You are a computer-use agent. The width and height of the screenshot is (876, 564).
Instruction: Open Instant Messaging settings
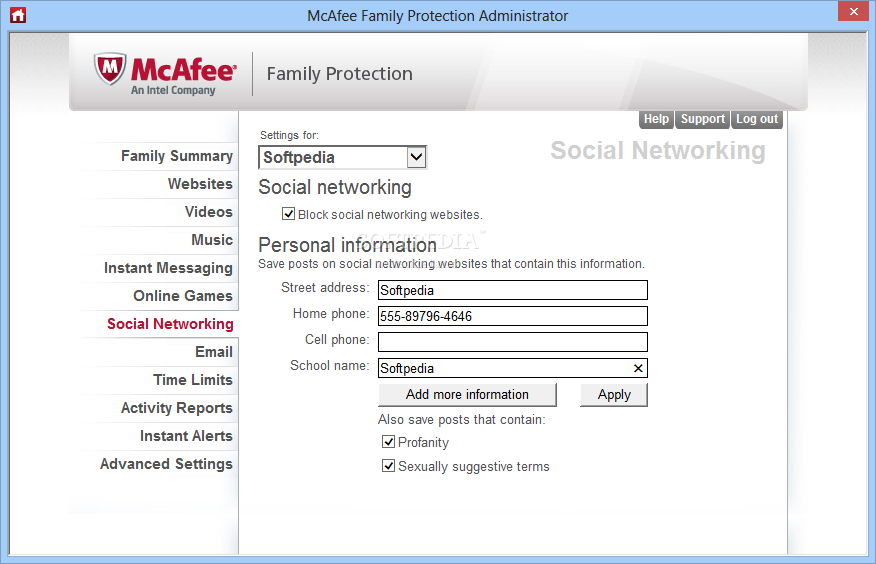tap(168, 268)
